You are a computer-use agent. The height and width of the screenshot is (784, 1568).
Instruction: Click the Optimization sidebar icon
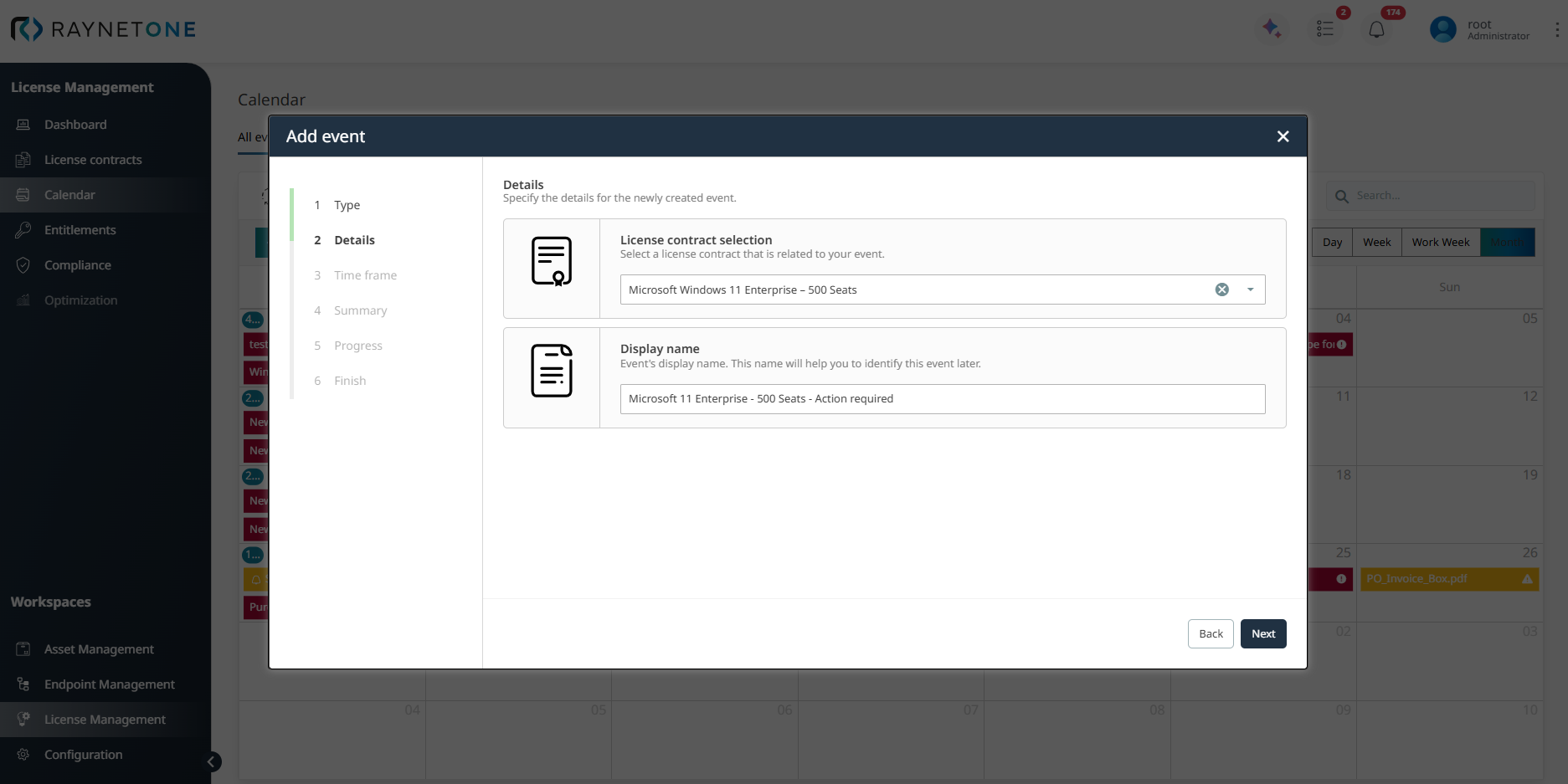23,300
